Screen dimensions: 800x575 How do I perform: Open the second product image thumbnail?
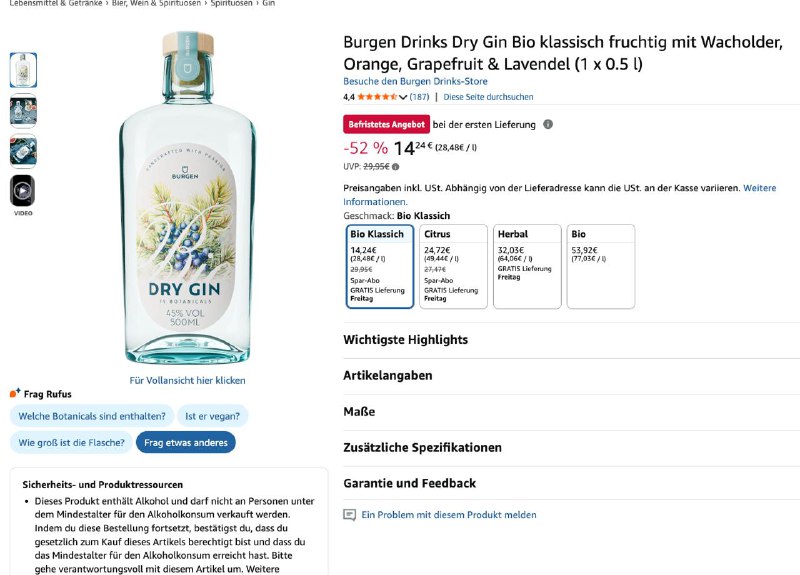(x=23, y=110)
